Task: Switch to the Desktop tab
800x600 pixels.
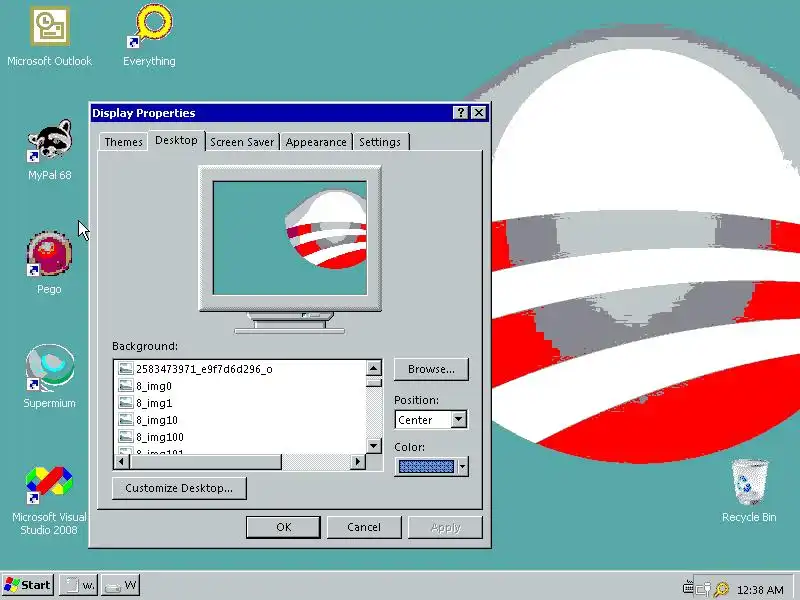Action: (x=177, y=140)
